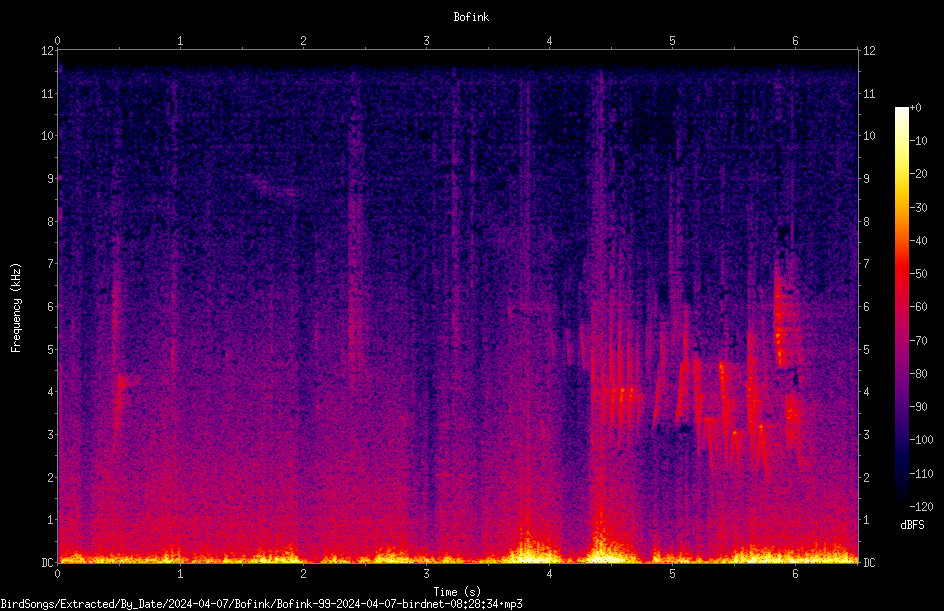Click the 10 kHz label on right axis

coord(869,135)
